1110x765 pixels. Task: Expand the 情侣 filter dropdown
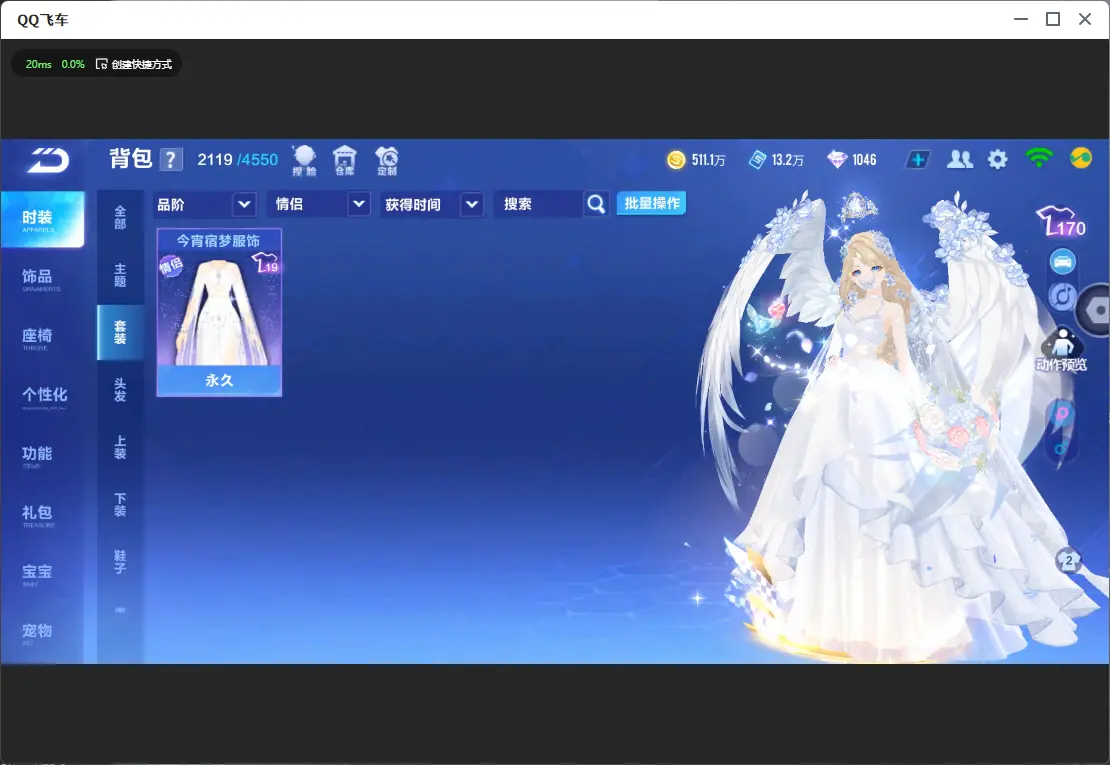coord(318,205)
